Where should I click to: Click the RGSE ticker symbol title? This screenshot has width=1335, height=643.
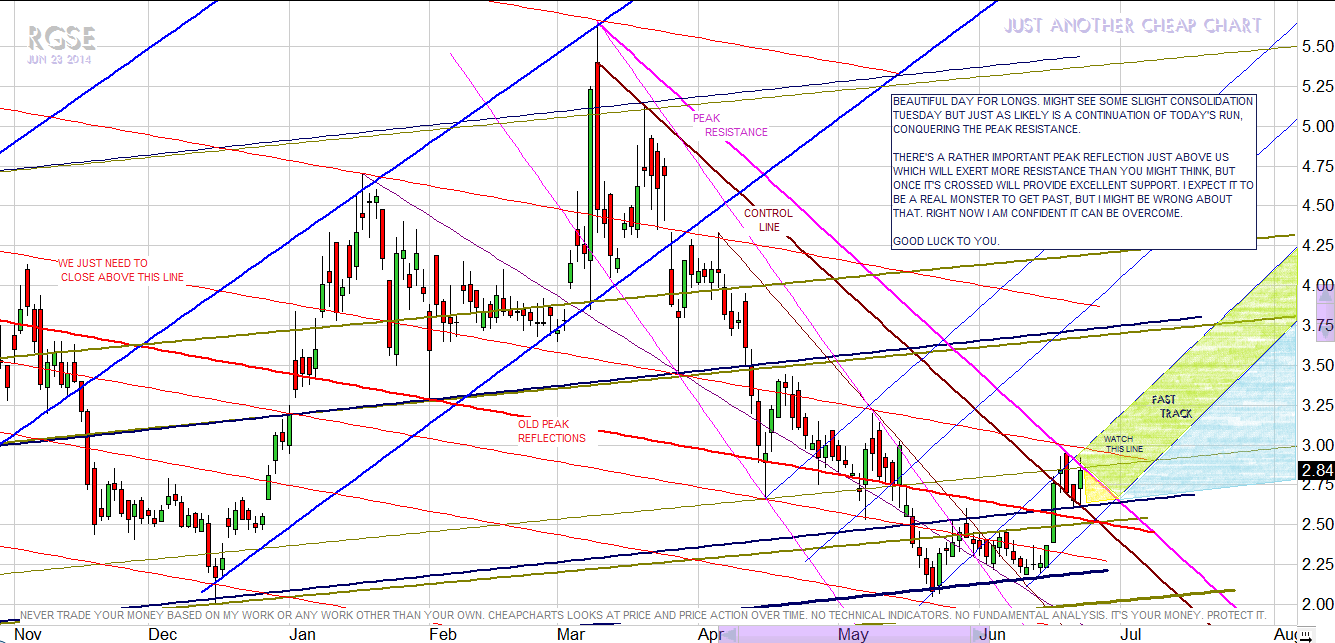coord(61,39)
